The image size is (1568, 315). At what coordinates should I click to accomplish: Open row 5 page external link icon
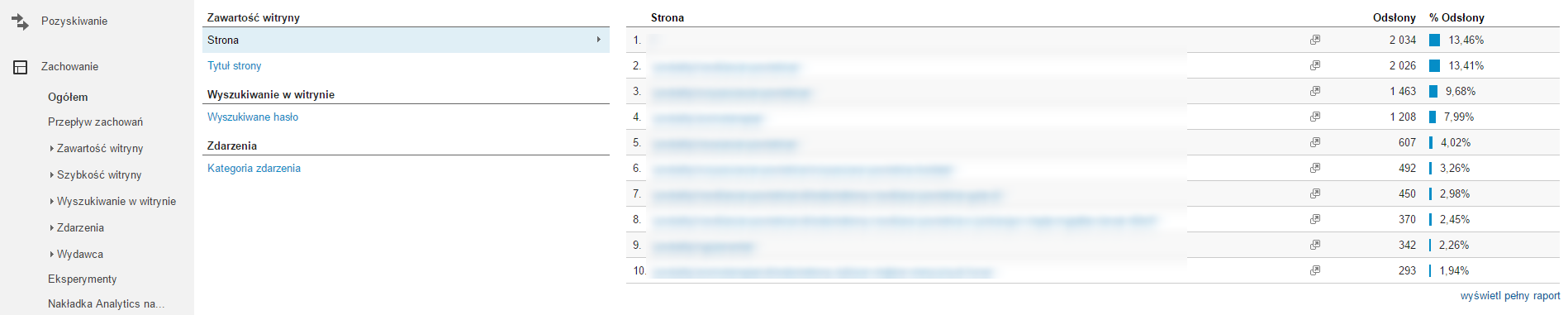point(1315,142)
